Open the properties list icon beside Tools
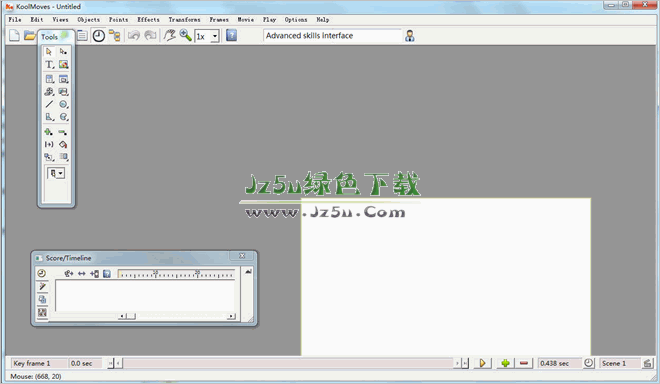The width and height of the screenshot is (660, 384). (x=82, y=36)
